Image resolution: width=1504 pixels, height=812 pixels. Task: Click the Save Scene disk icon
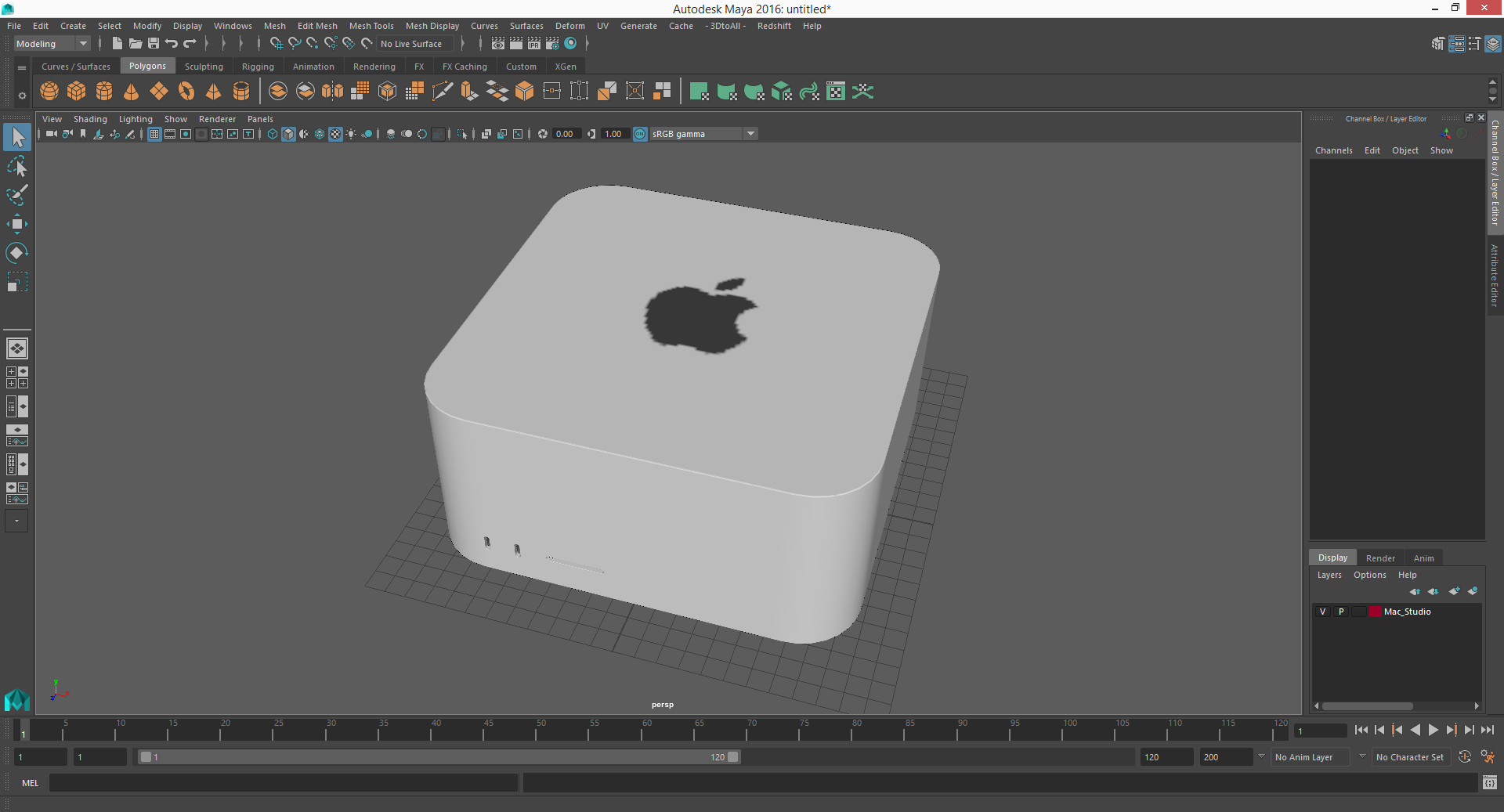(x=154, y=44)
